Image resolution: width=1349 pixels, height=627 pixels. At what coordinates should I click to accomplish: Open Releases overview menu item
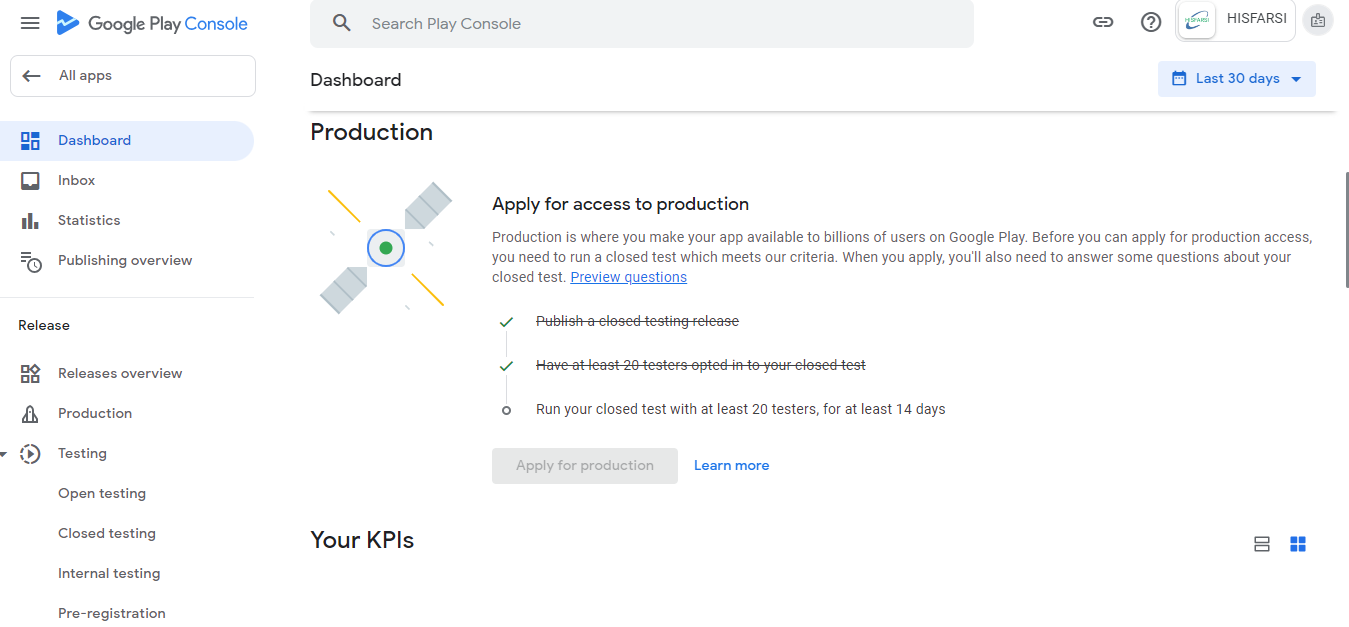(x=127, y=374)
